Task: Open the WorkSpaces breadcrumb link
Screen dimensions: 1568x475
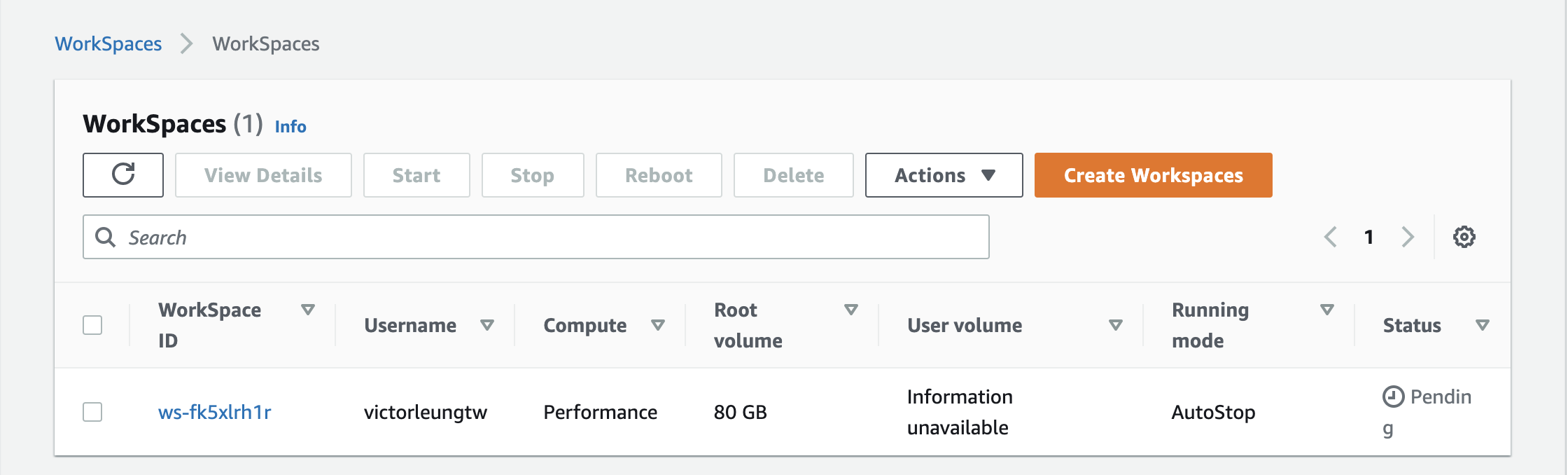Action: pyautogui.click(x=108, y=43)
